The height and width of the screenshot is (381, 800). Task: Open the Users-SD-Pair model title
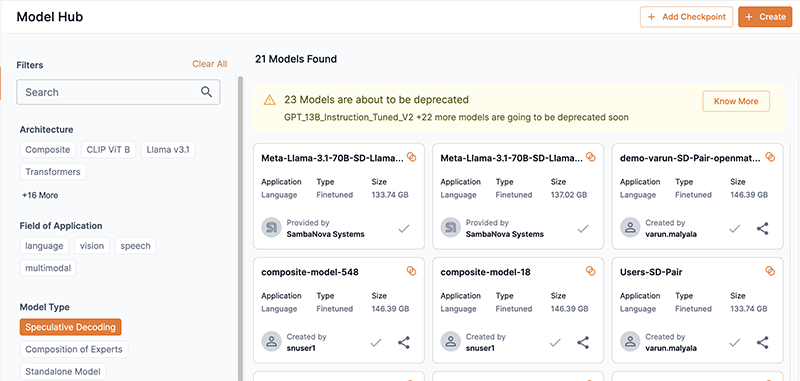click(651, 272)
